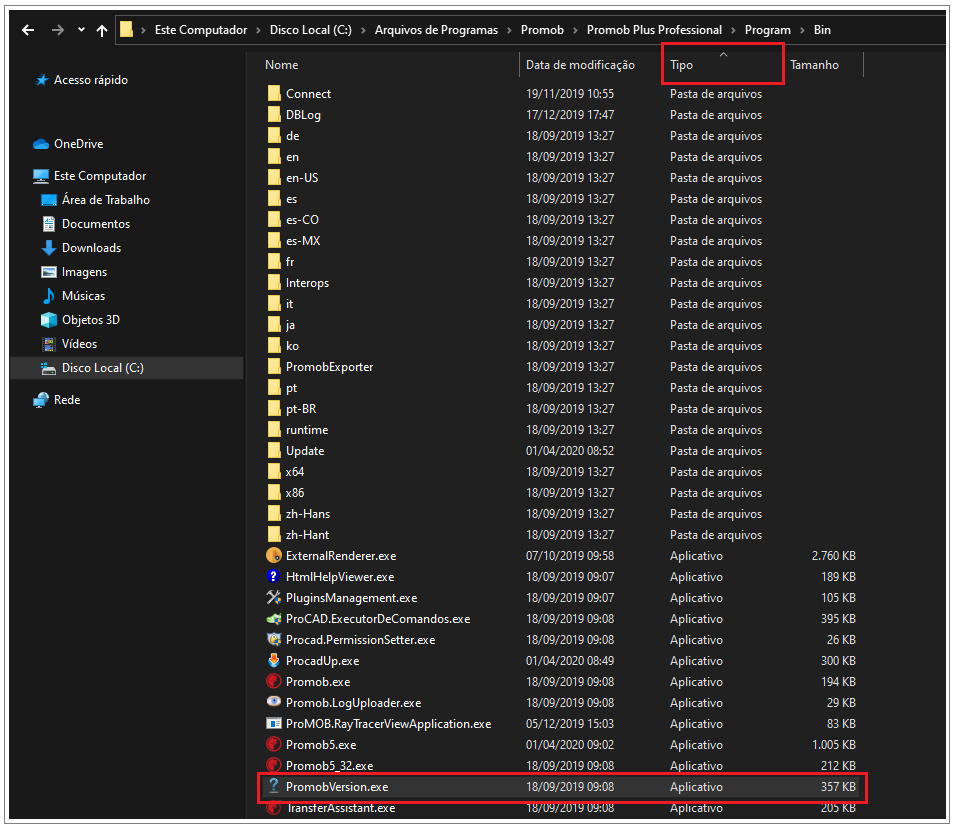Click PromobExporter folder icon
Image resolution: width=955 pixels, height=830 pixels.
[274, 367]
